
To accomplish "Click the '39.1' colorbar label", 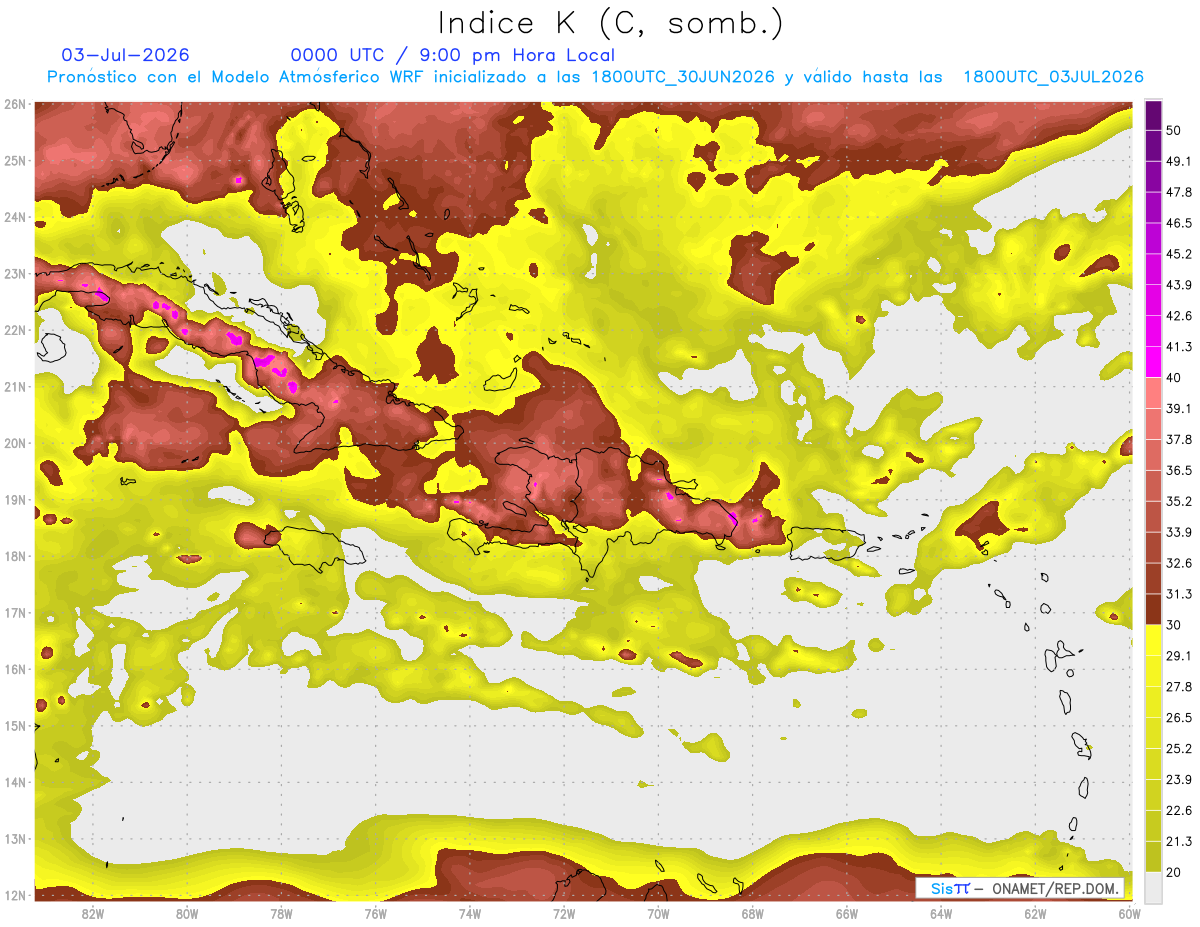I will pos(1178,409).
